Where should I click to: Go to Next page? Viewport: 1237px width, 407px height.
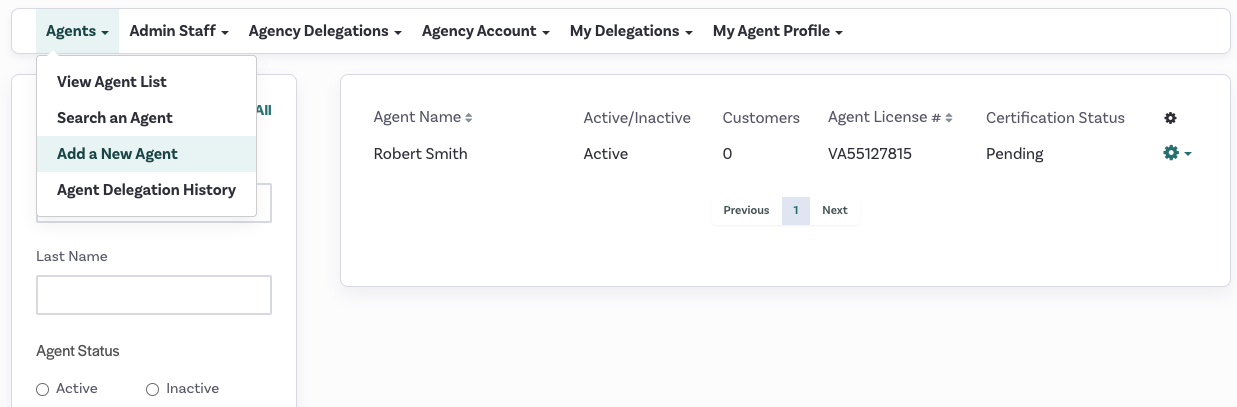835,210
